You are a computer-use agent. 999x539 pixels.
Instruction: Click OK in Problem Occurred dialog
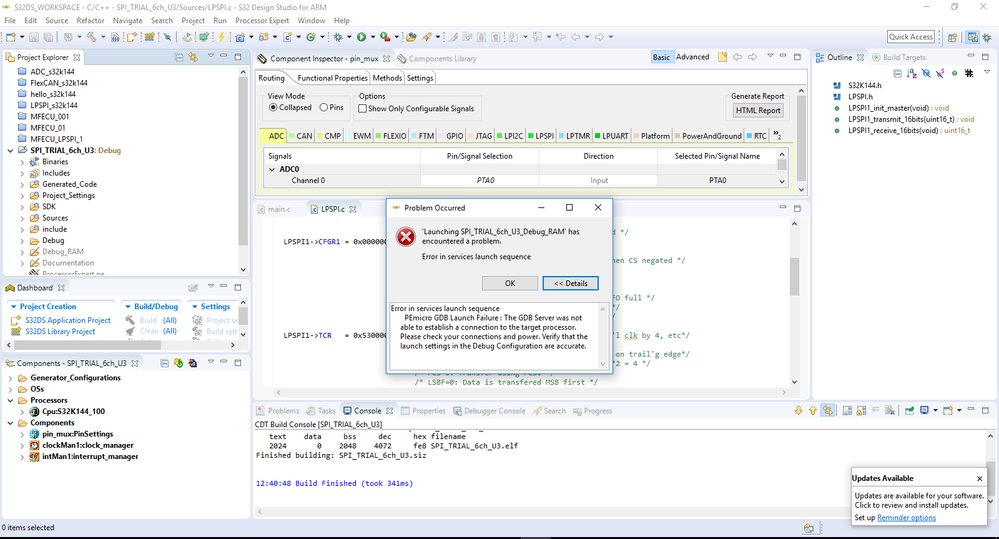tap(510, 284)
